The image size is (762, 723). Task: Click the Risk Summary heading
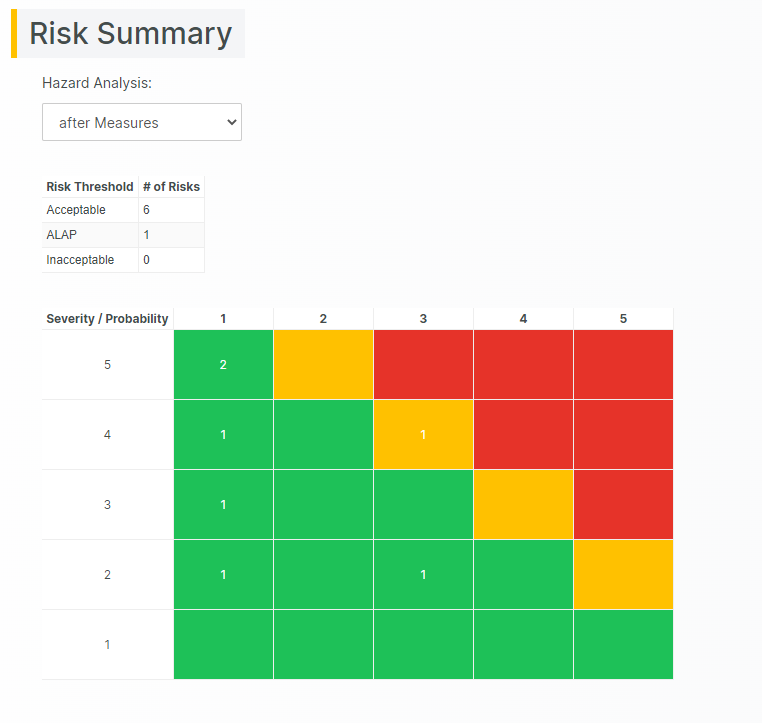coord(130,34)
